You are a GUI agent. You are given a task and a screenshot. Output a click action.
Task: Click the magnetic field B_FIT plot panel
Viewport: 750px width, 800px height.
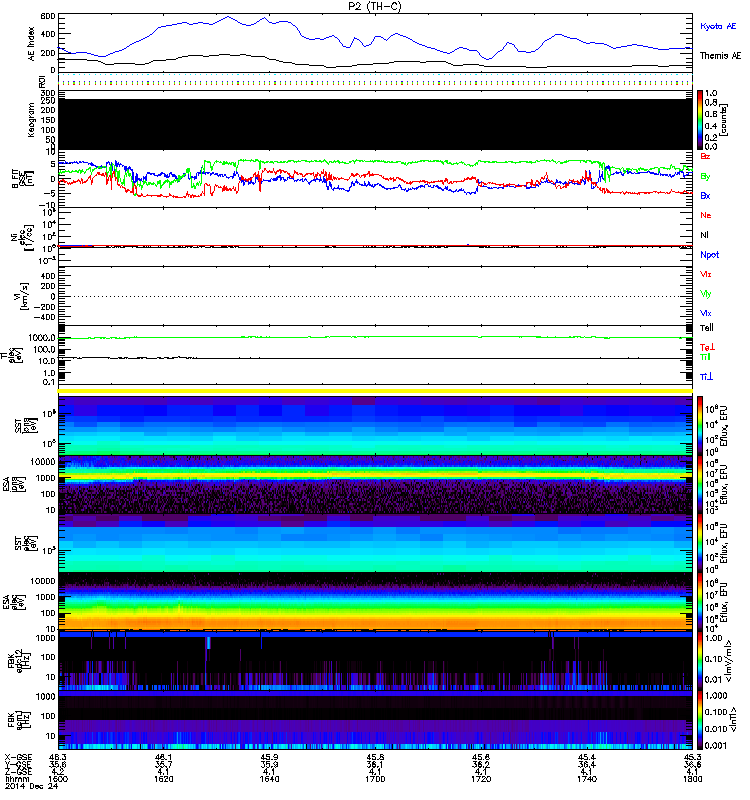click(376, 179)
